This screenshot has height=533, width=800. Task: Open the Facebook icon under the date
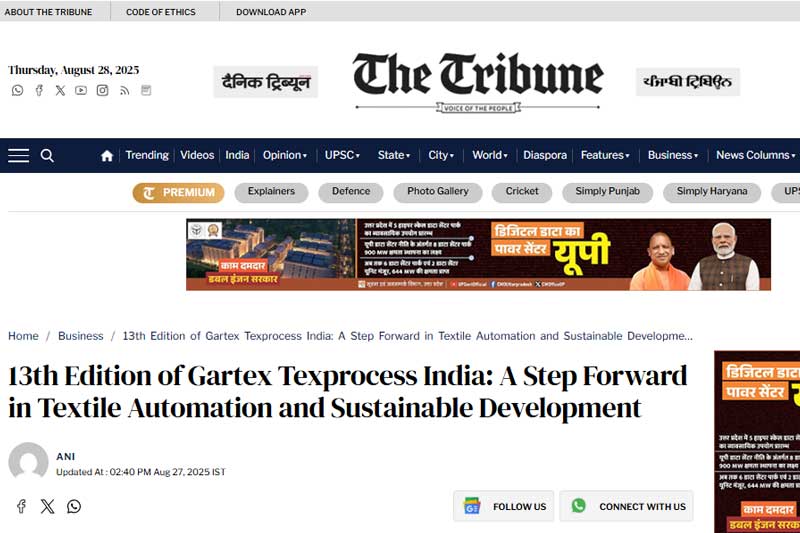click(x=39, y=90)
